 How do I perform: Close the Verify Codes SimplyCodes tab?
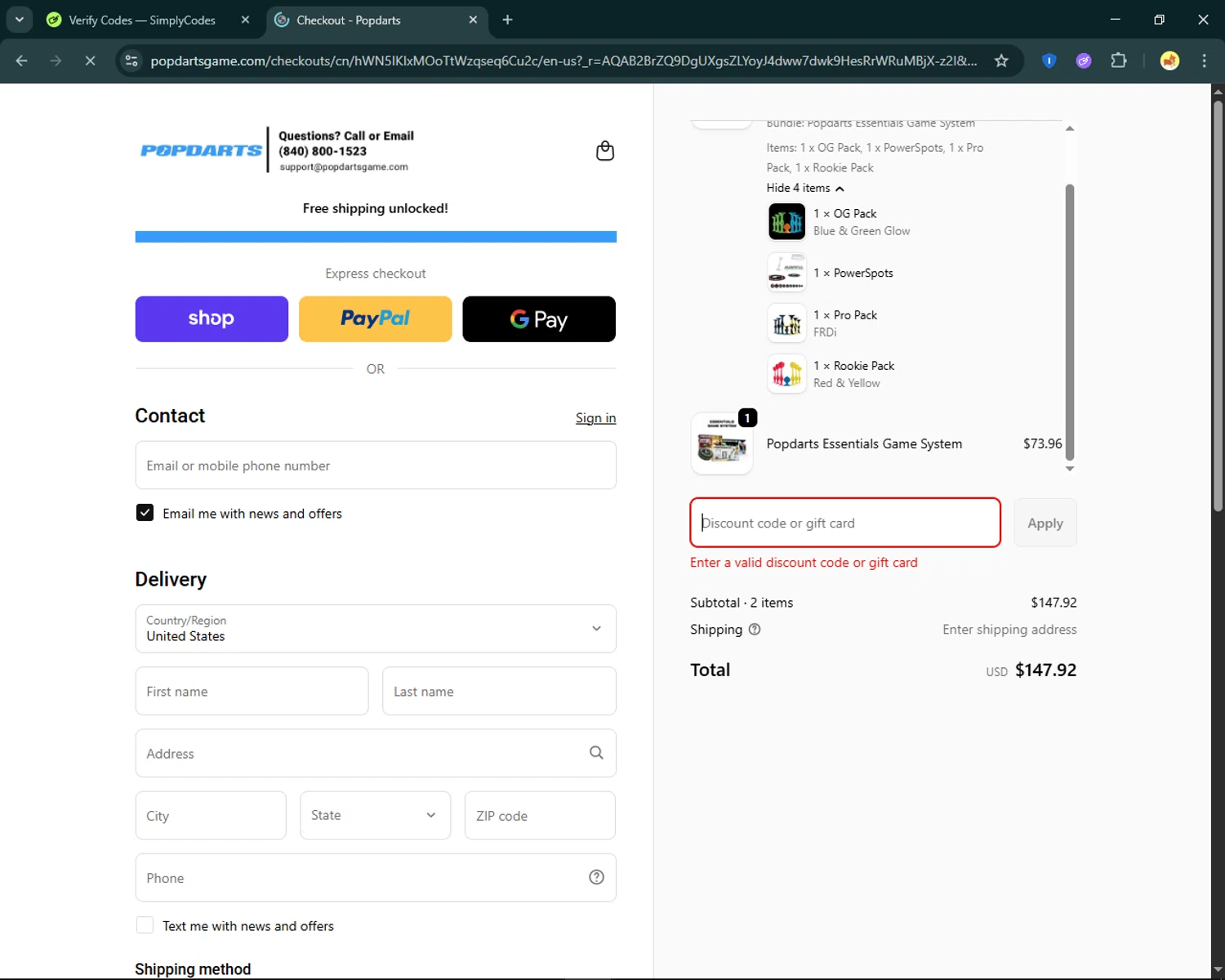point(245,20)
